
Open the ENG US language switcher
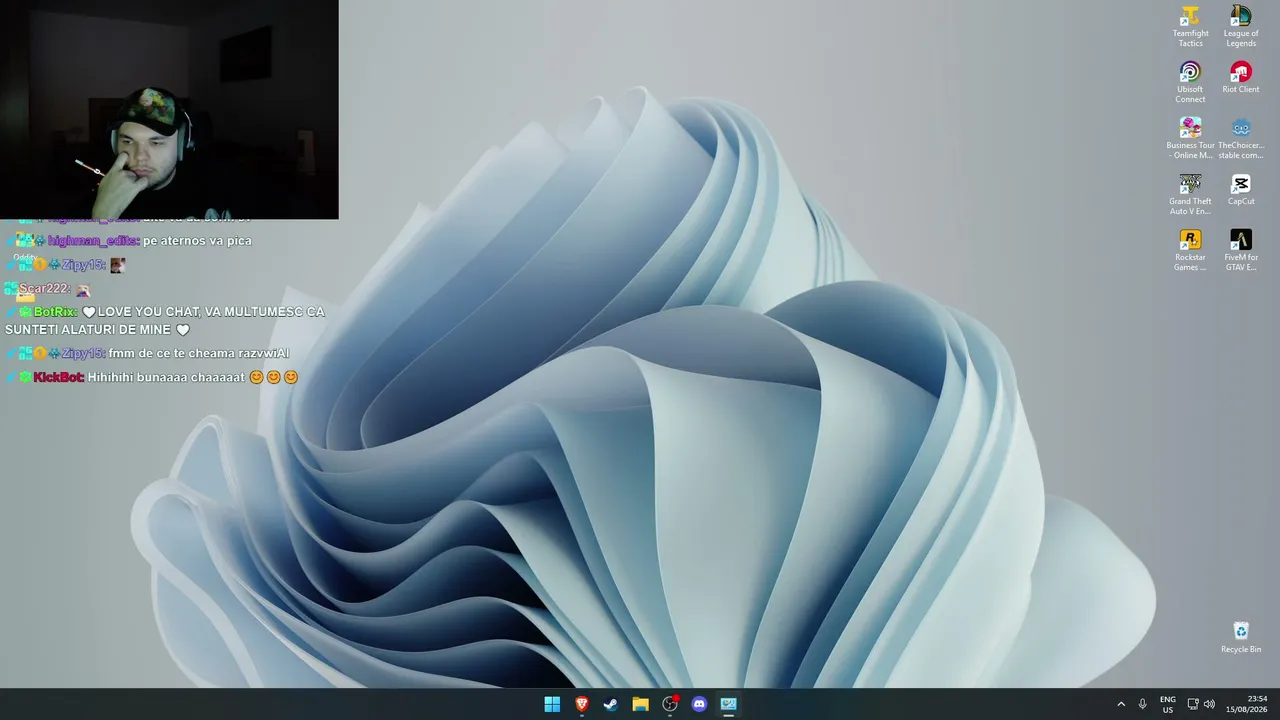click(1168, 704)
